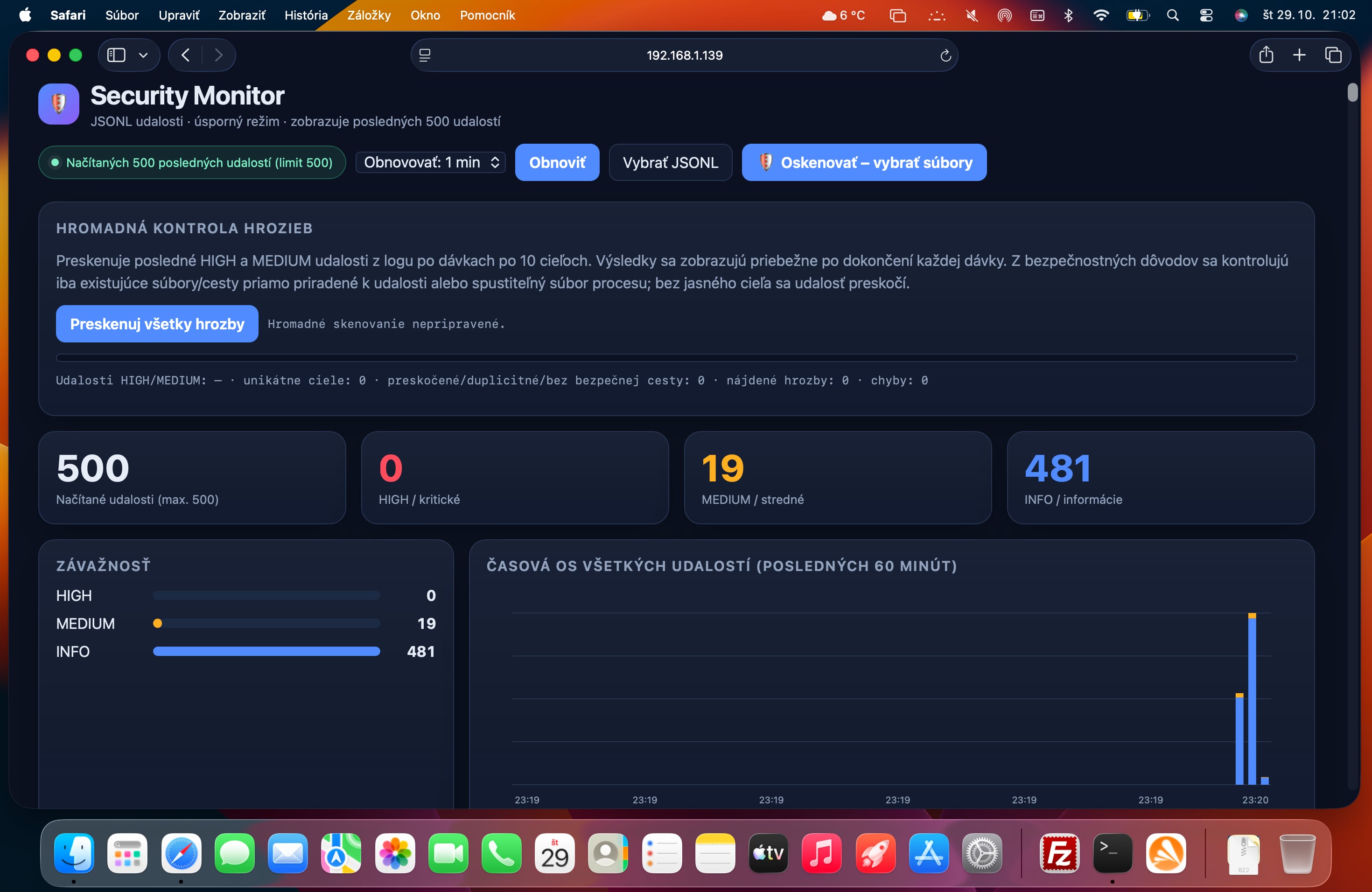
Task: Toggle the Wi-Fi menu bar icon
Action: pos(1101,15)
